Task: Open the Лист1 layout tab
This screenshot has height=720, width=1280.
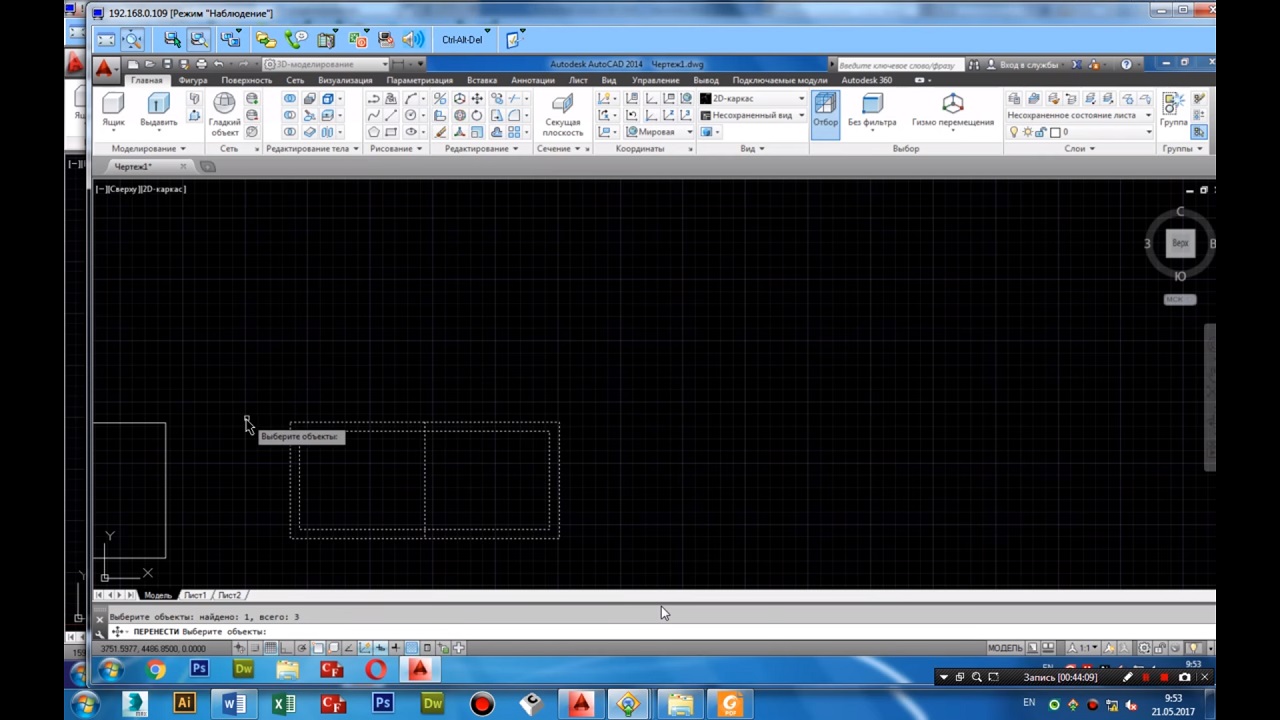Action: tap(194, 595)
